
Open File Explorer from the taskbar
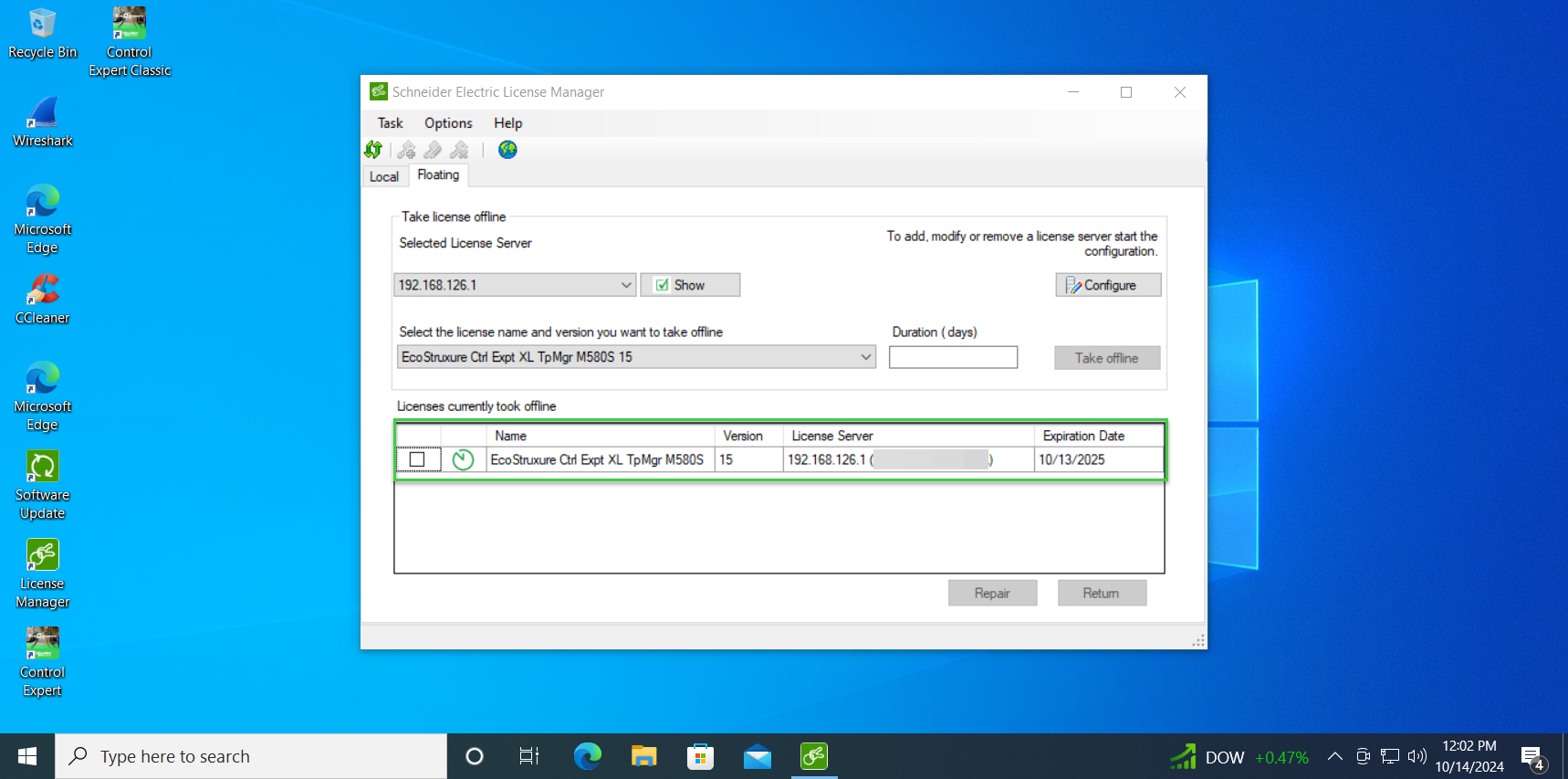coord(644,756)
